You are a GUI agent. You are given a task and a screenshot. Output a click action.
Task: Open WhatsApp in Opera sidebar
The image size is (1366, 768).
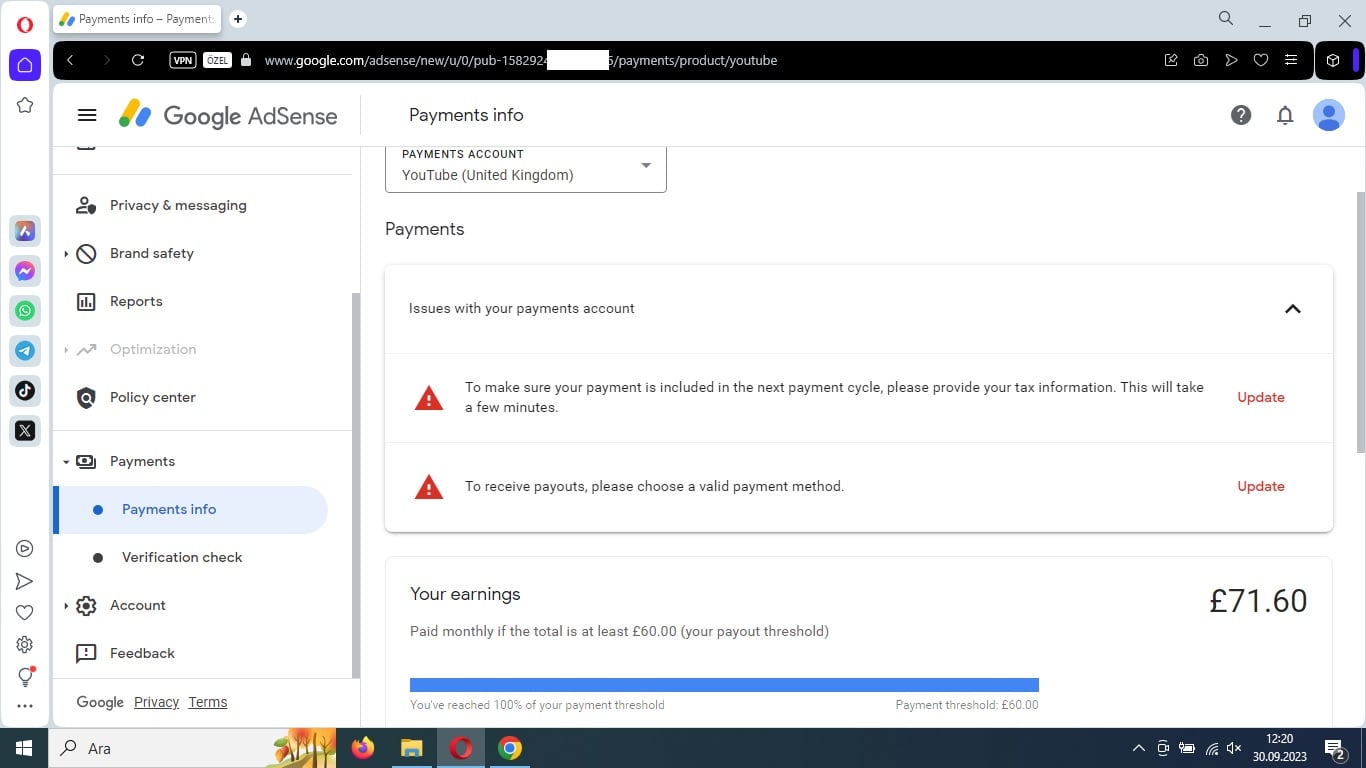pos(25,311)
